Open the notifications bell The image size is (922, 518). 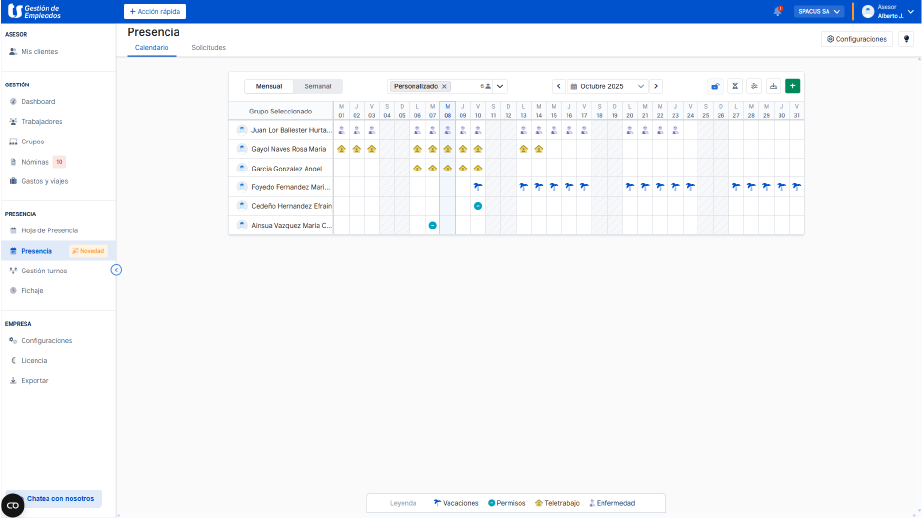pyautogui.click(x=778, y=12)
